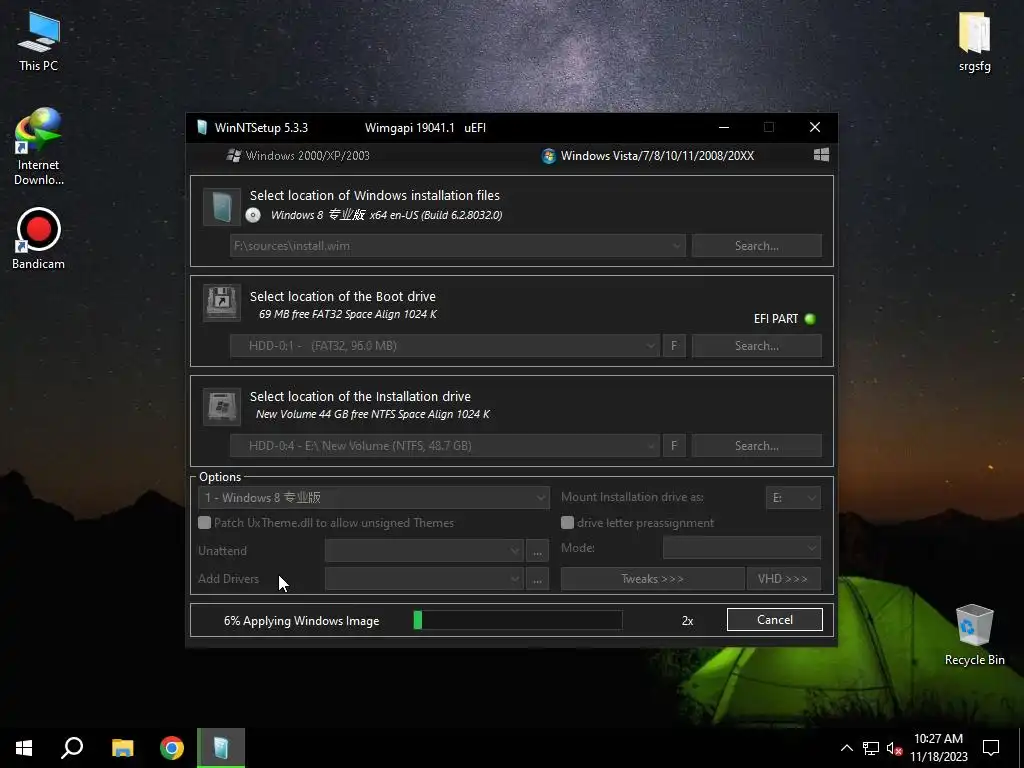Viewport: 1024px width, 768px height.
Task: Expand the Installation drive HDD-0:4 dropdown
Action: (650, 445)
